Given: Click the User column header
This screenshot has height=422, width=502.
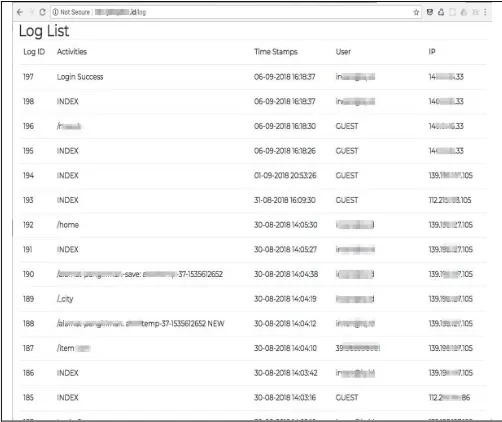Looking at the screenshot, I should pos(343,52).
